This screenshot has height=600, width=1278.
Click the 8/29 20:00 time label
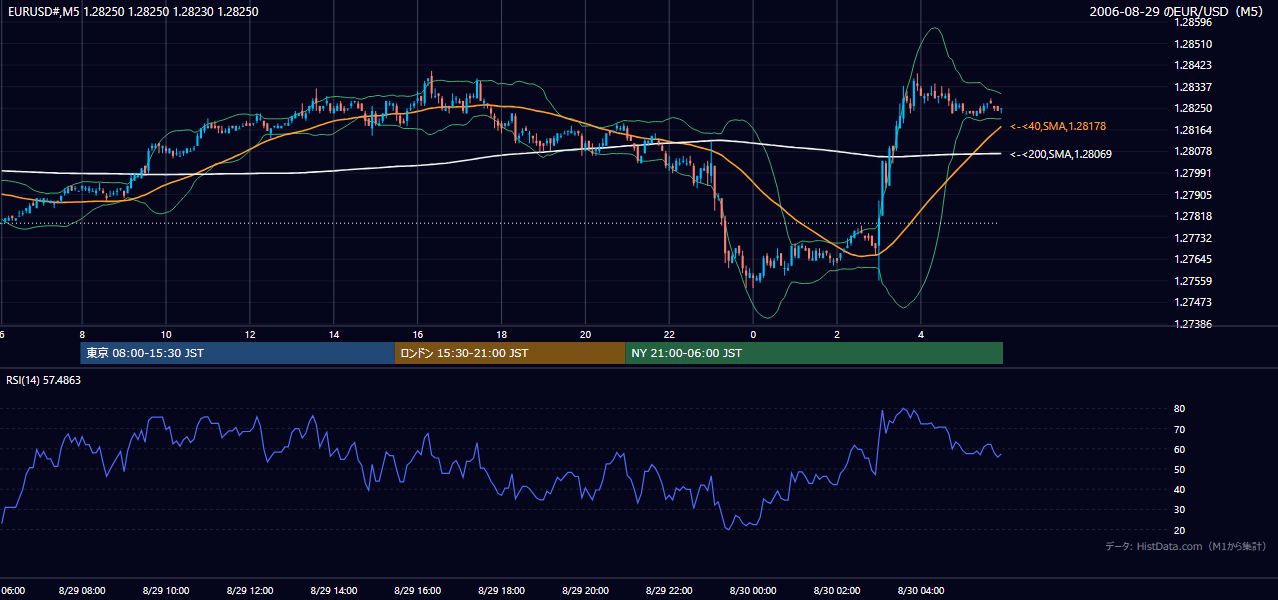tap(586, 591)
